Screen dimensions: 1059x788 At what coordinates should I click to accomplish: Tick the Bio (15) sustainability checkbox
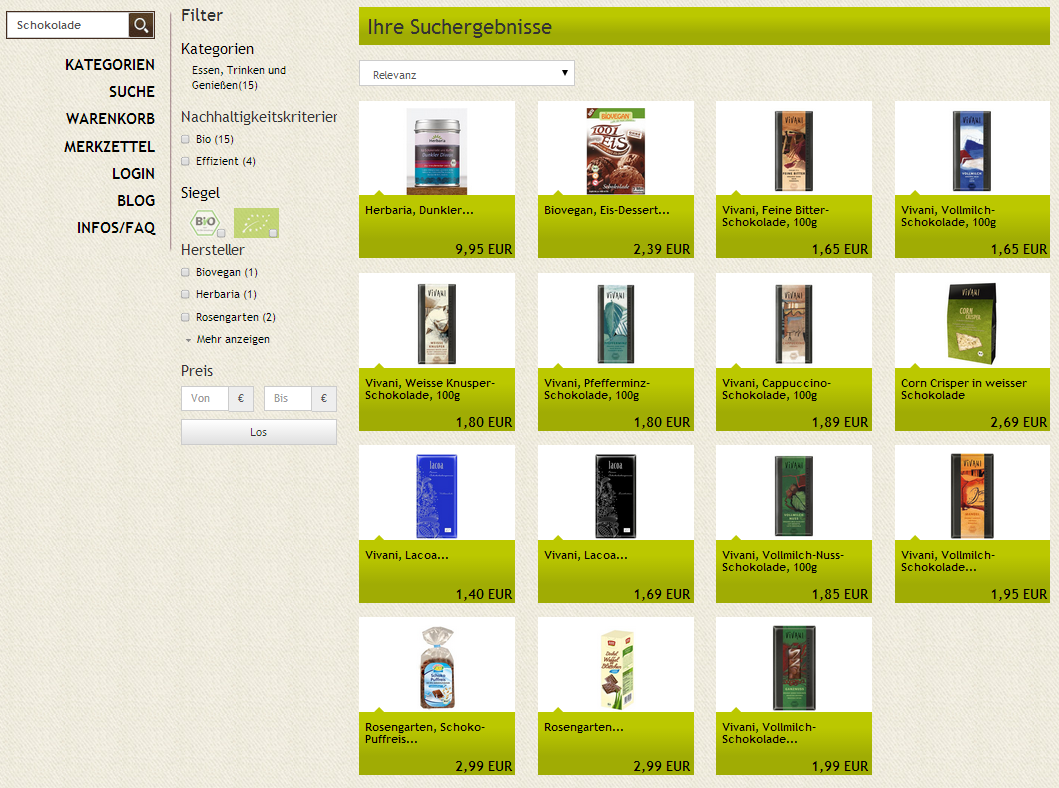[x=185, y=139]
